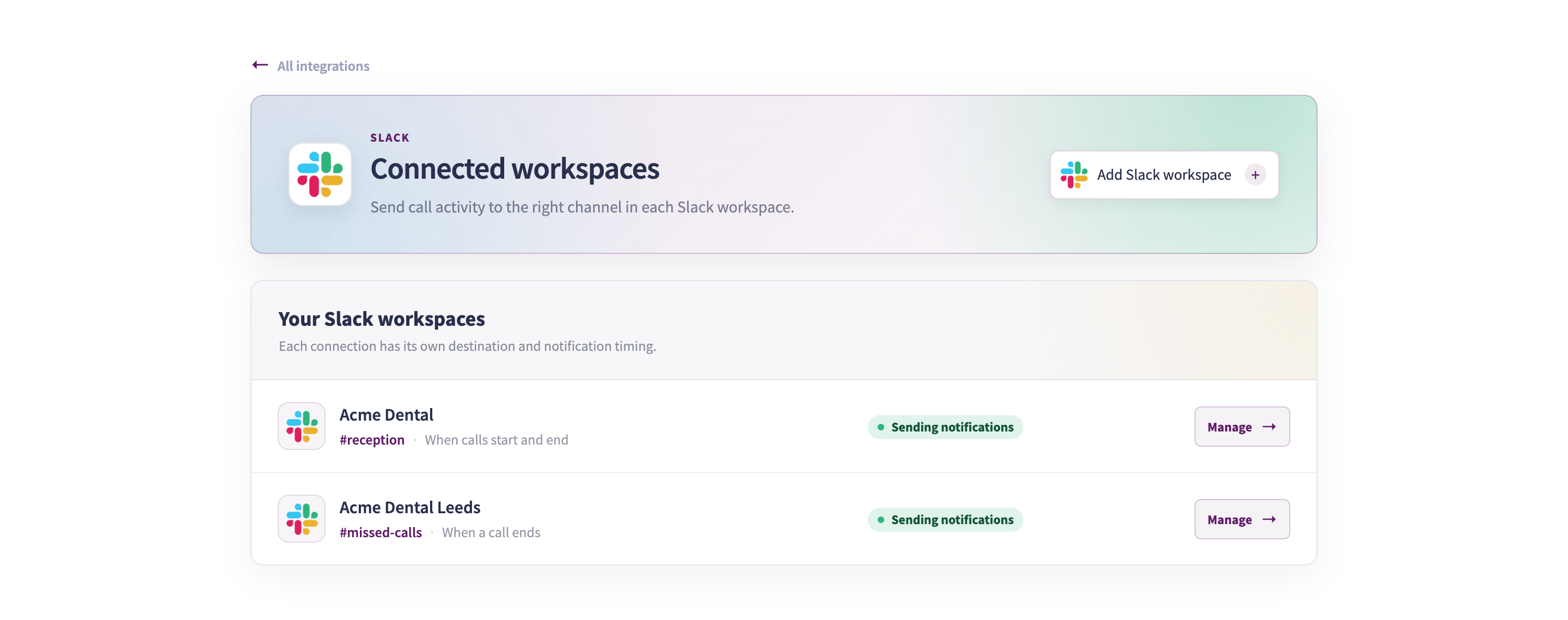Click the arrow in Acme Dental Leeds' Manage button
This screenshot has width=1568, height=620.
[x=1269, y=519]
